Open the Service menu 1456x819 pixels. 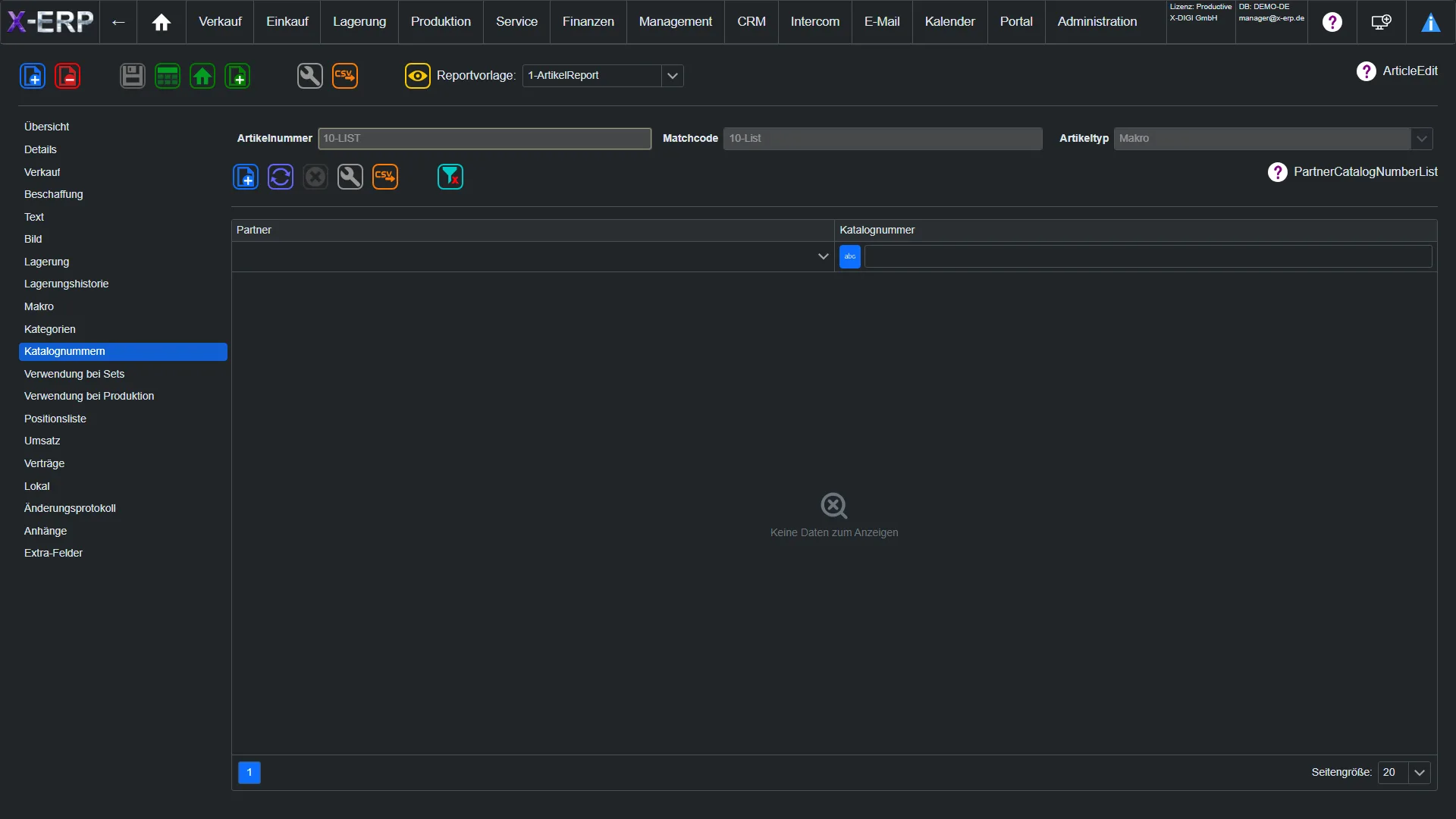[516, 22]
